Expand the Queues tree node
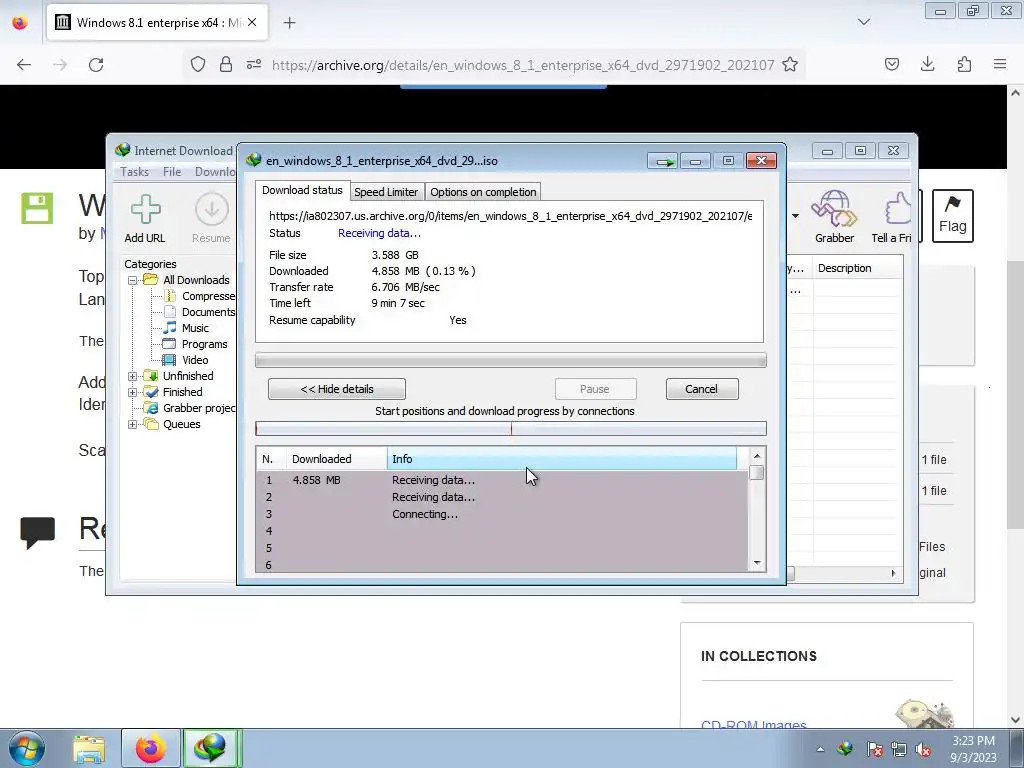The width and height of the screenshot is (1024, 768). click(x=133, y=424)
